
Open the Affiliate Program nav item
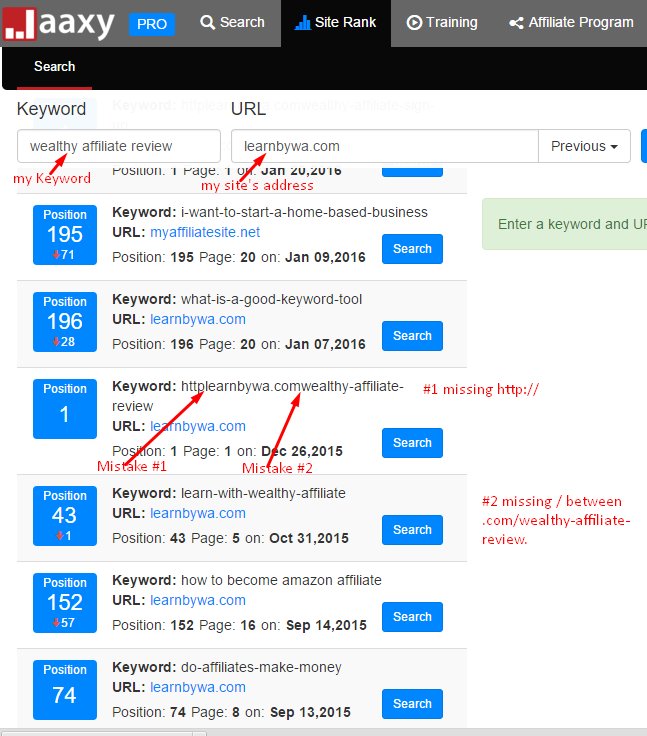tap(571, 23)
